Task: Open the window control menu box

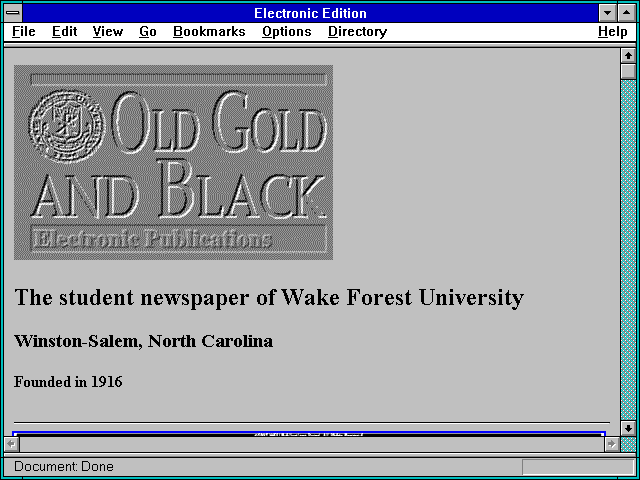Action: [13, 13]
